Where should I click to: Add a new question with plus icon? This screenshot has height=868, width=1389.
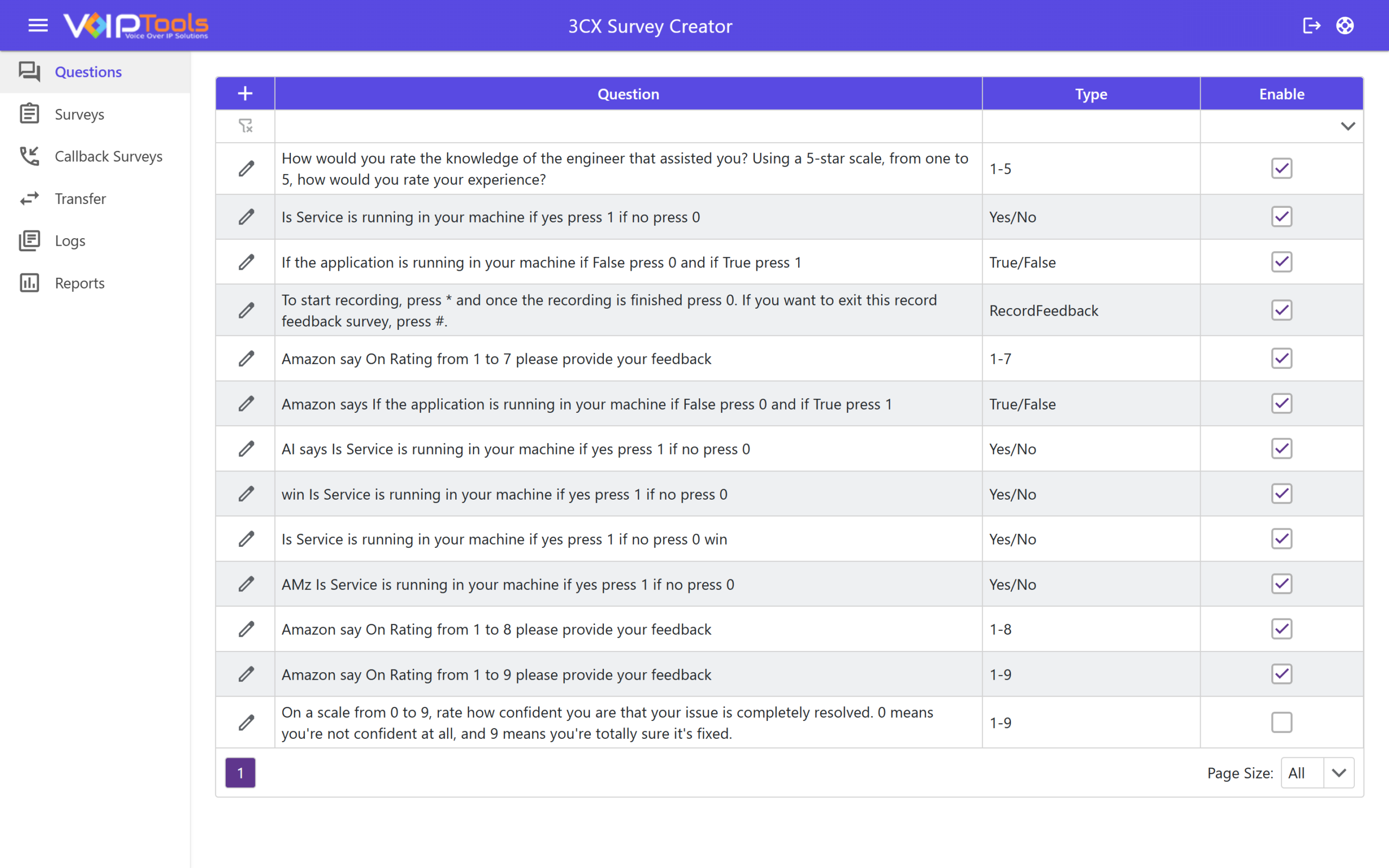(x=245, y=93)
